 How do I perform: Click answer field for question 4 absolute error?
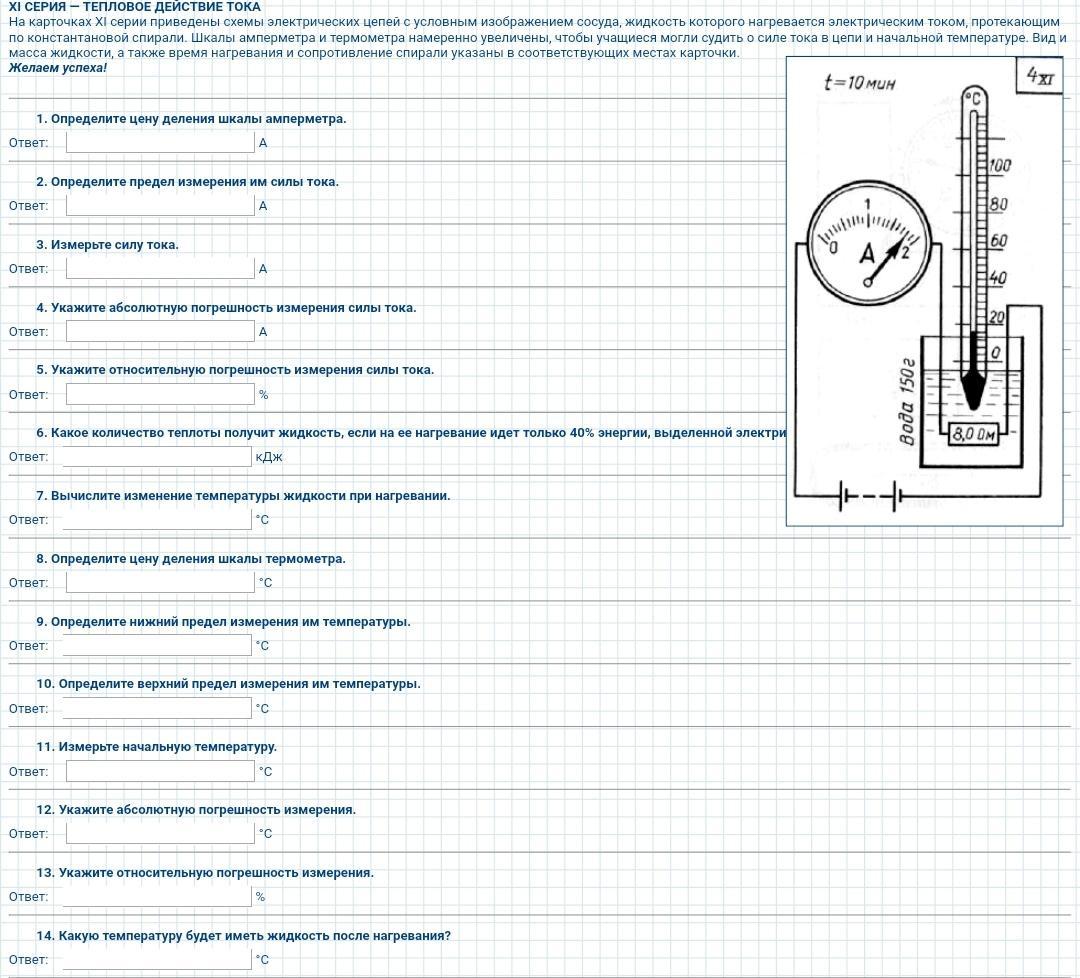[x=160, y=332]
